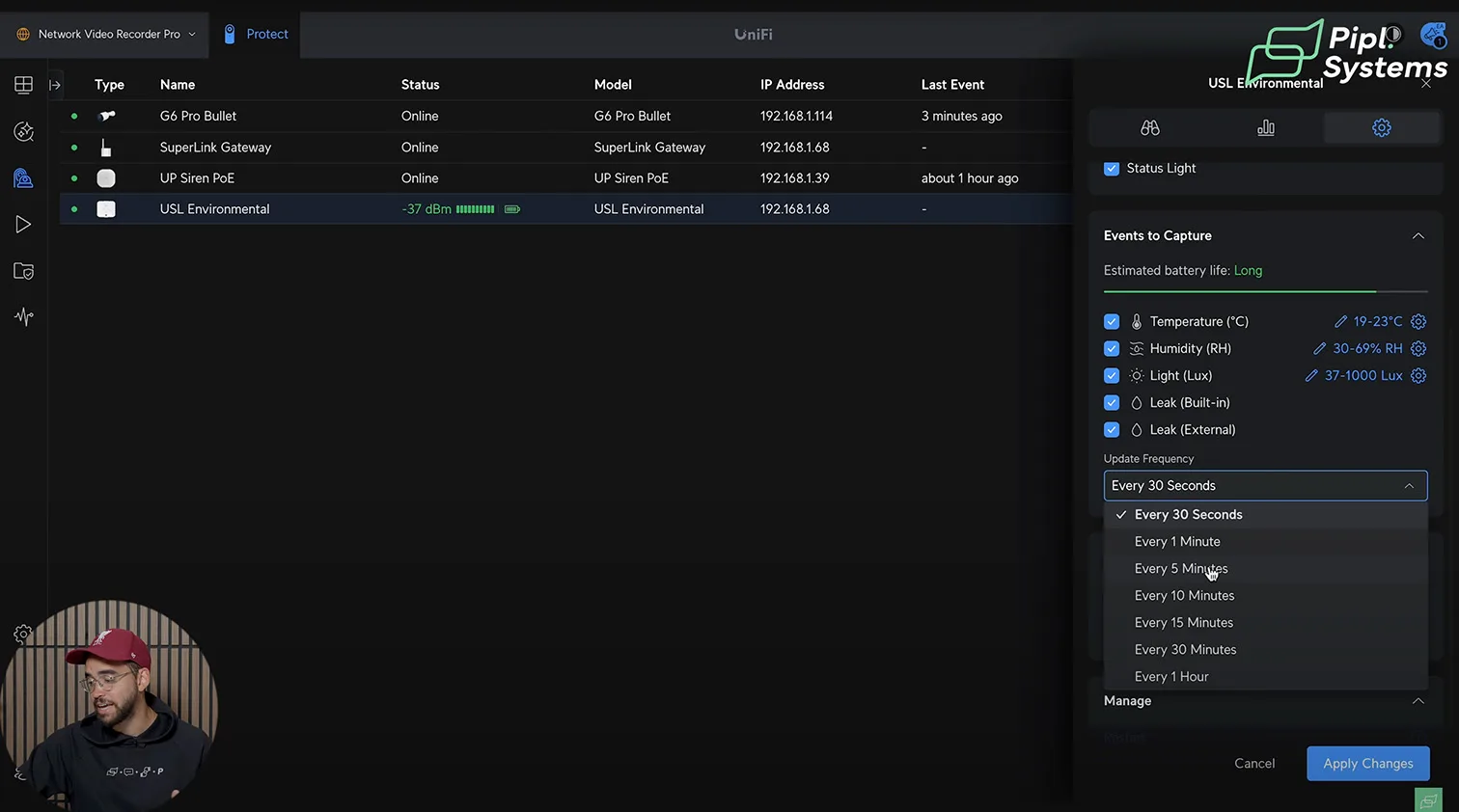Edit the 19-23°C temperature range pencil
Image resolution: width=1459 pixels, height=812 pixels.
(x=1340, y=322)
